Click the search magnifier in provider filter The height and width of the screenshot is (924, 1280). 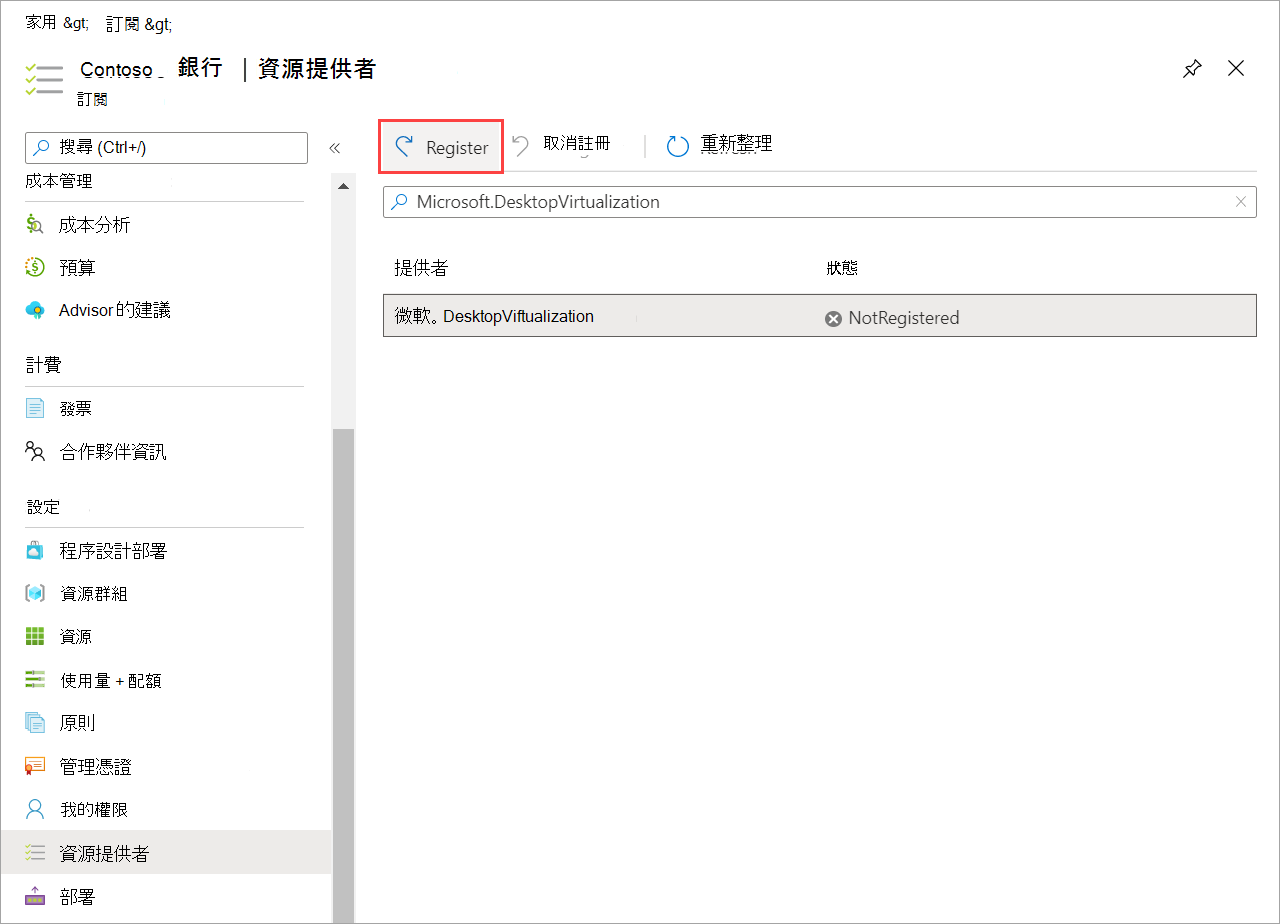[x=399, y=202]
